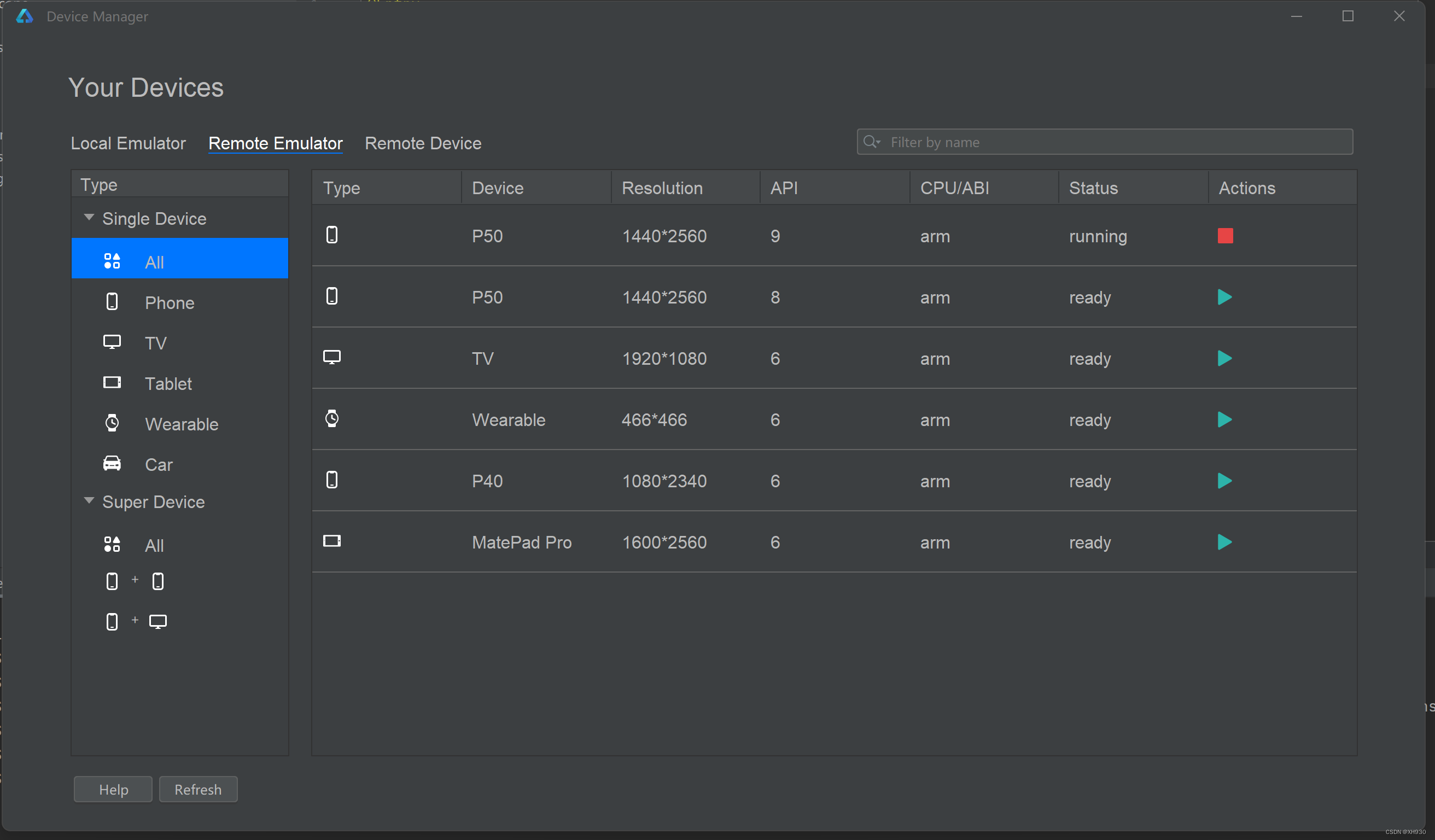
Task: Filter the list by TV type
Action: [x=155, y=343]
